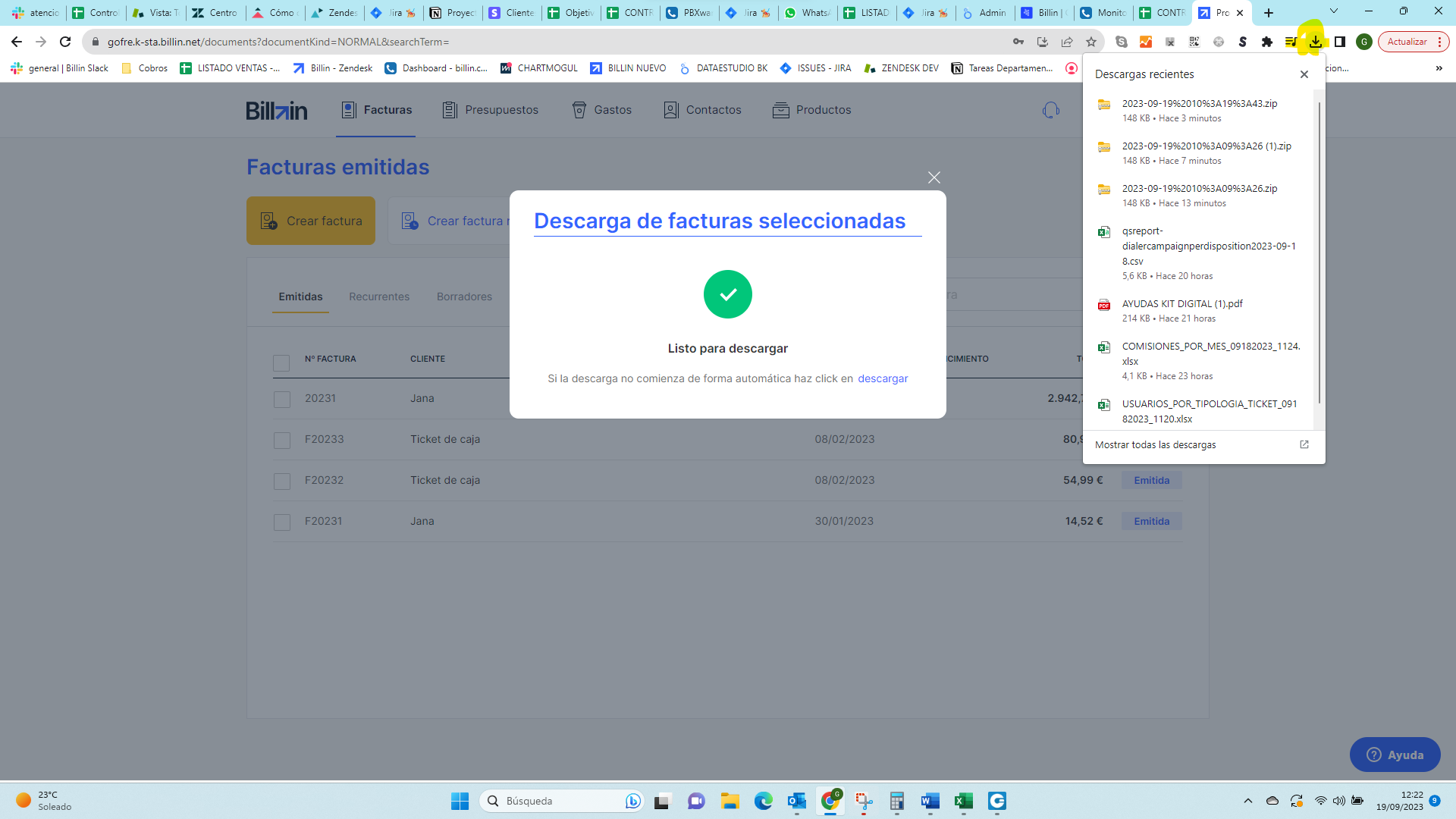Open the Chrome tab search dropdown
Image resolution: width=1456 pixels, height=819 pixels.
coord(1334,11)
